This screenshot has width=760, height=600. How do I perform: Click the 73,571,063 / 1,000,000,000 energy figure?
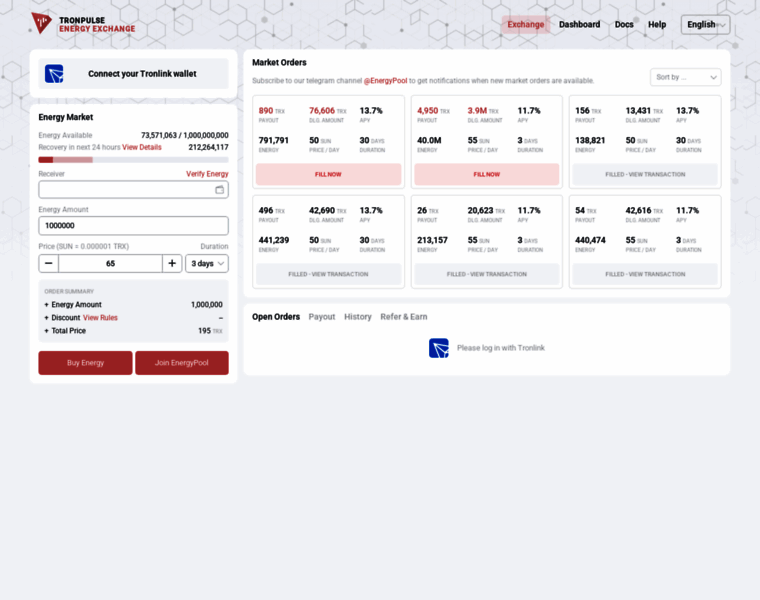185,135
